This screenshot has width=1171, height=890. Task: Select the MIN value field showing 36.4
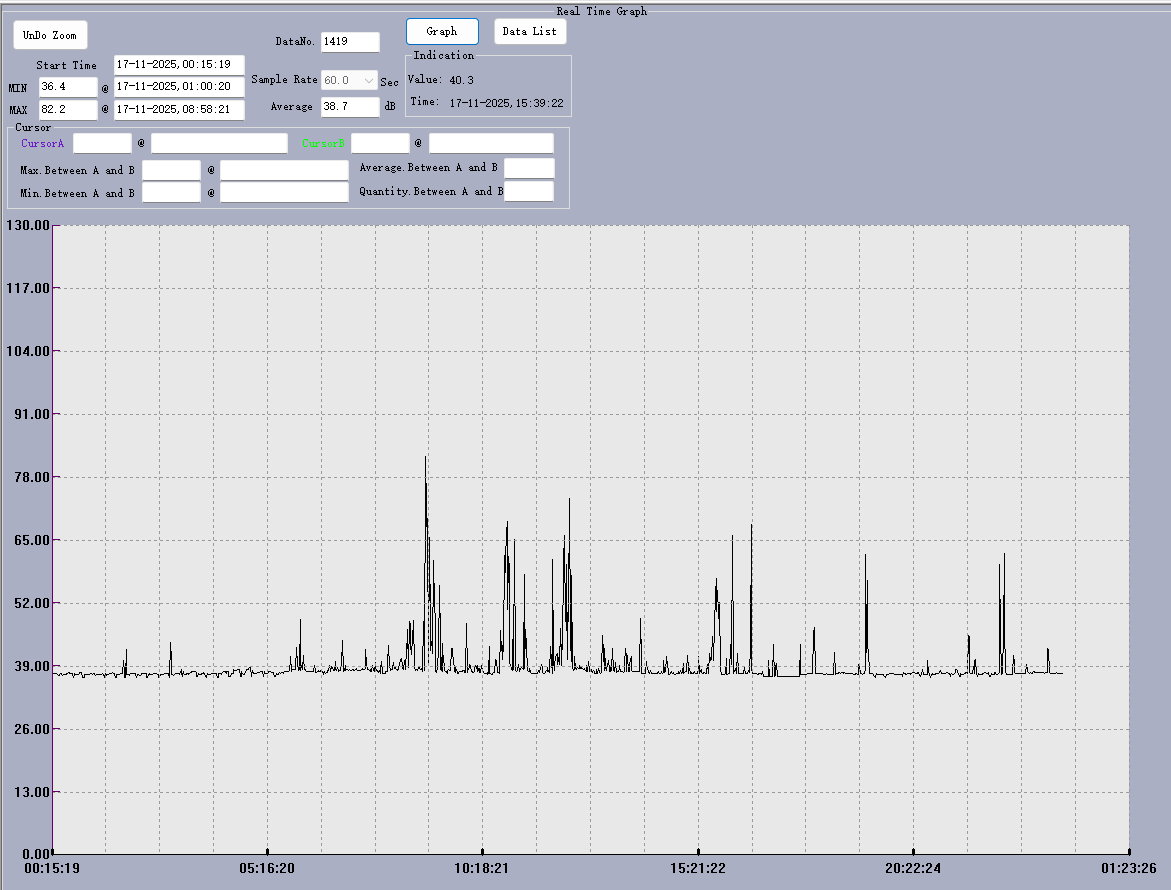[x=68, y=88]
